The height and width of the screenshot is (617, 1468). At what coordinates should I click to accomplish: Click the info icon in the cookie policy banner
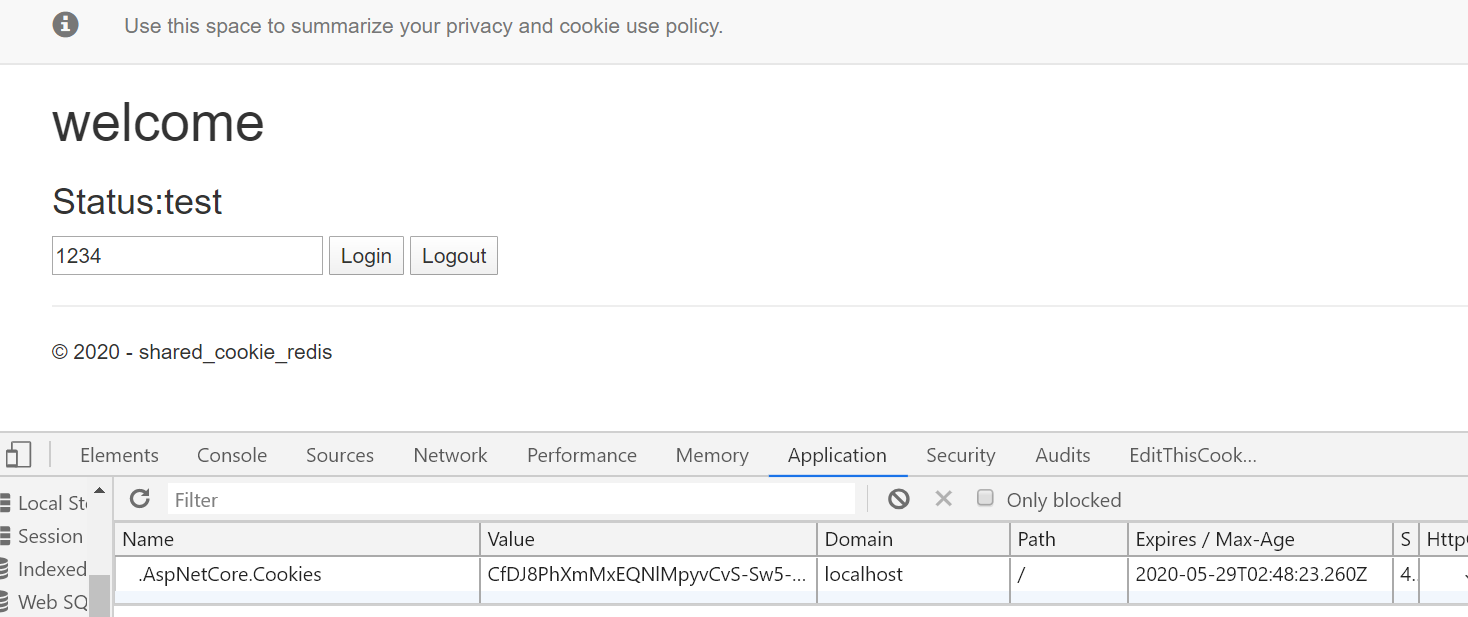click(66, 25)
